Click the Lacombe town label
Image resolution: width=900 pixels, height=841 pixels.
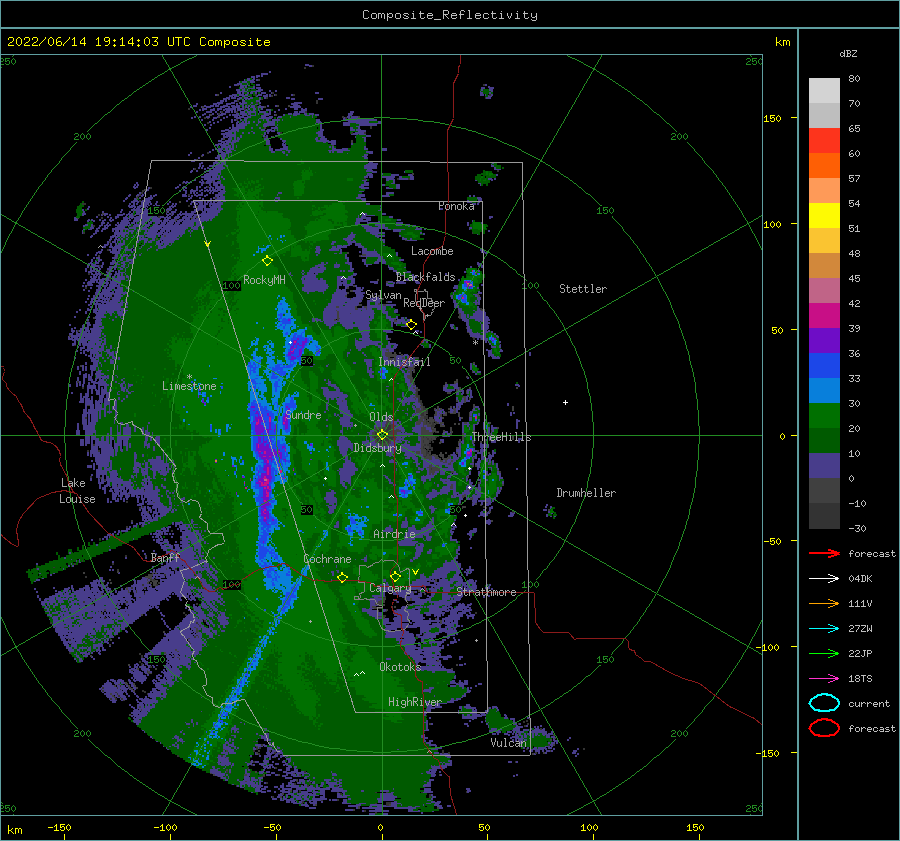coord(432,251)
